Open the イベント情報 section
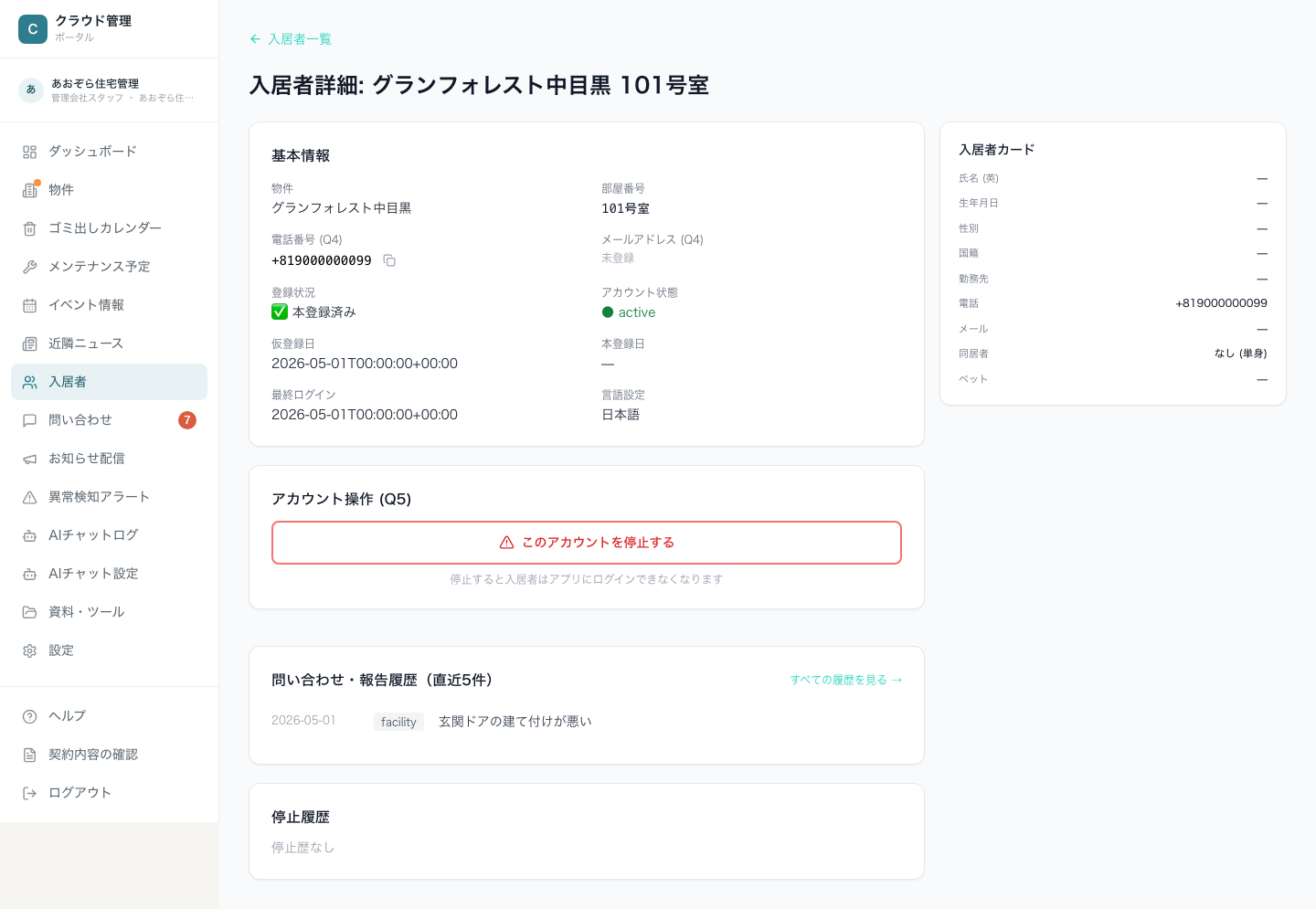The image size is (1316, 909). (110, 305)
